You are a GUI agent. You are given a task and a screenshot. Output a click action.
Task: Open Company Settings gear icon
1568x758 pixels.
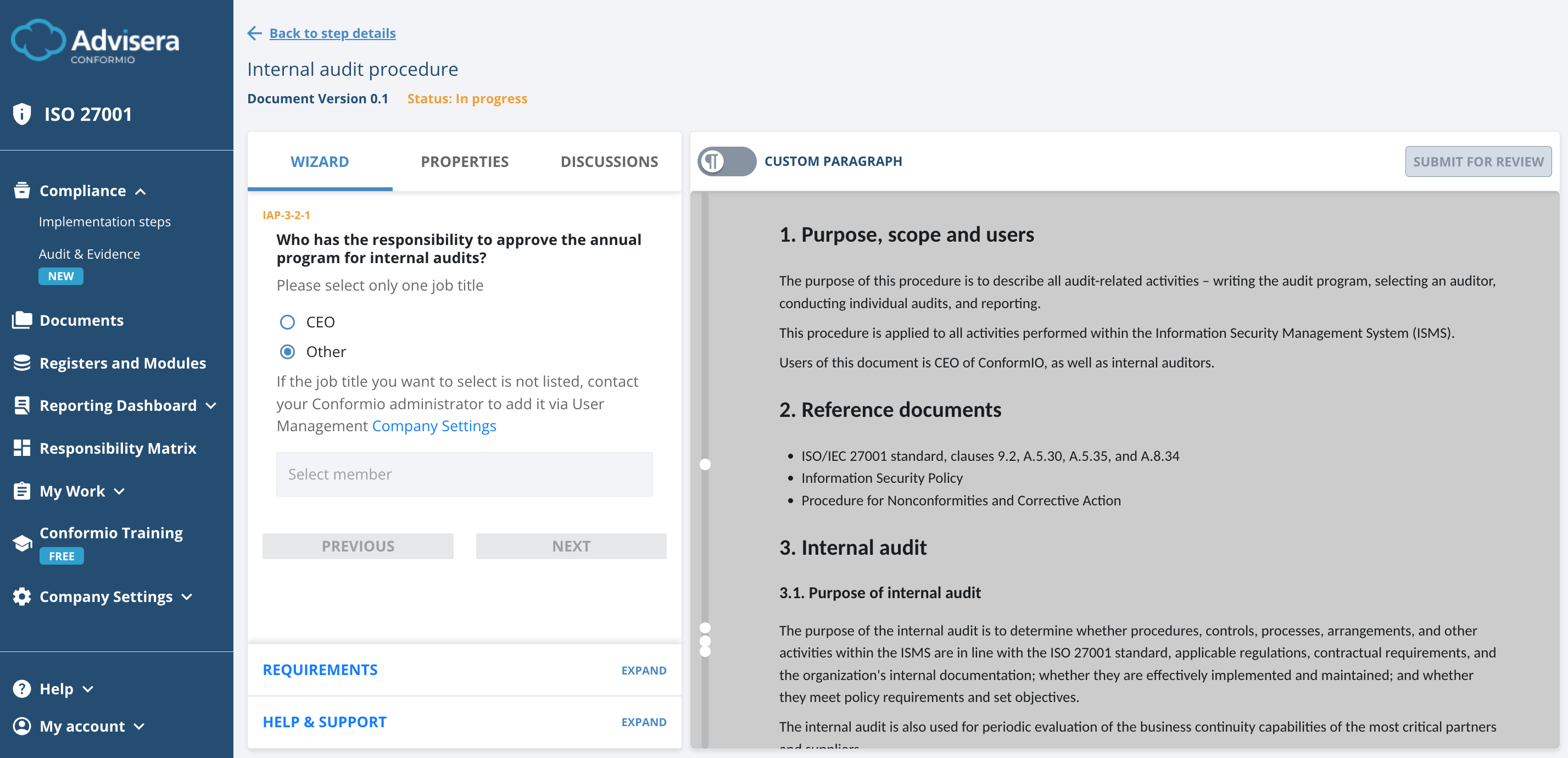pyautogui.click(x=20, y=597)
